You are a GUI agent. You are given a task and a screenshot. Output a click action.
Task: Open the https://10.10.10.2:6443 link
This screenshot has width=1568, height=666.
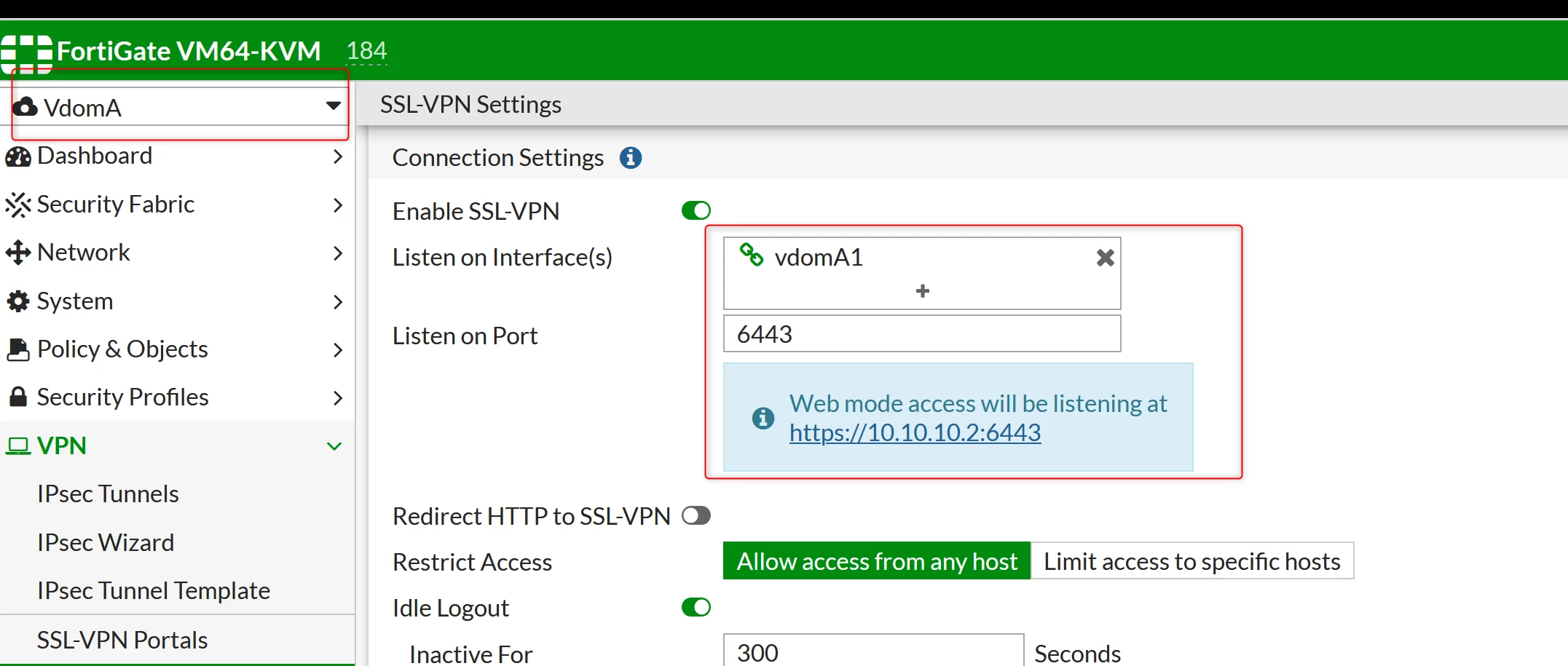pos(915,433)
